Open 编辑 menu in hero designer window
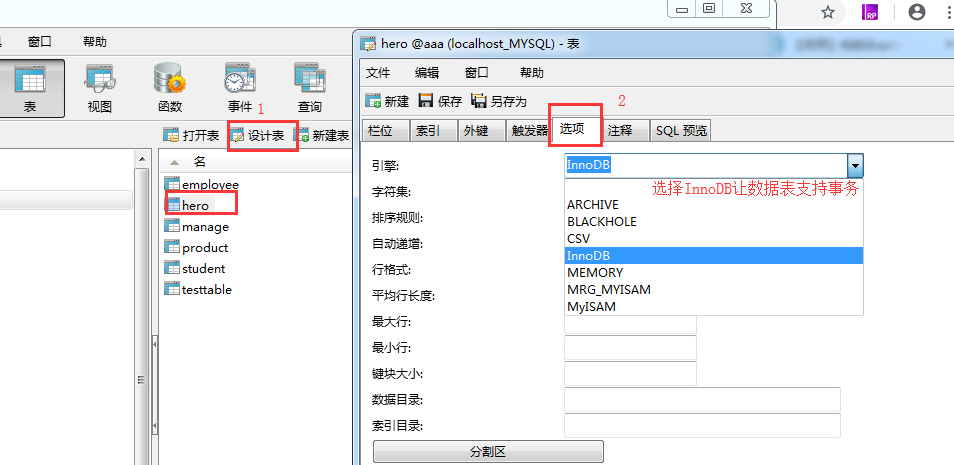The height and width of the screenshot is (465, 954). pyautogui.click(x=427, y=73)
